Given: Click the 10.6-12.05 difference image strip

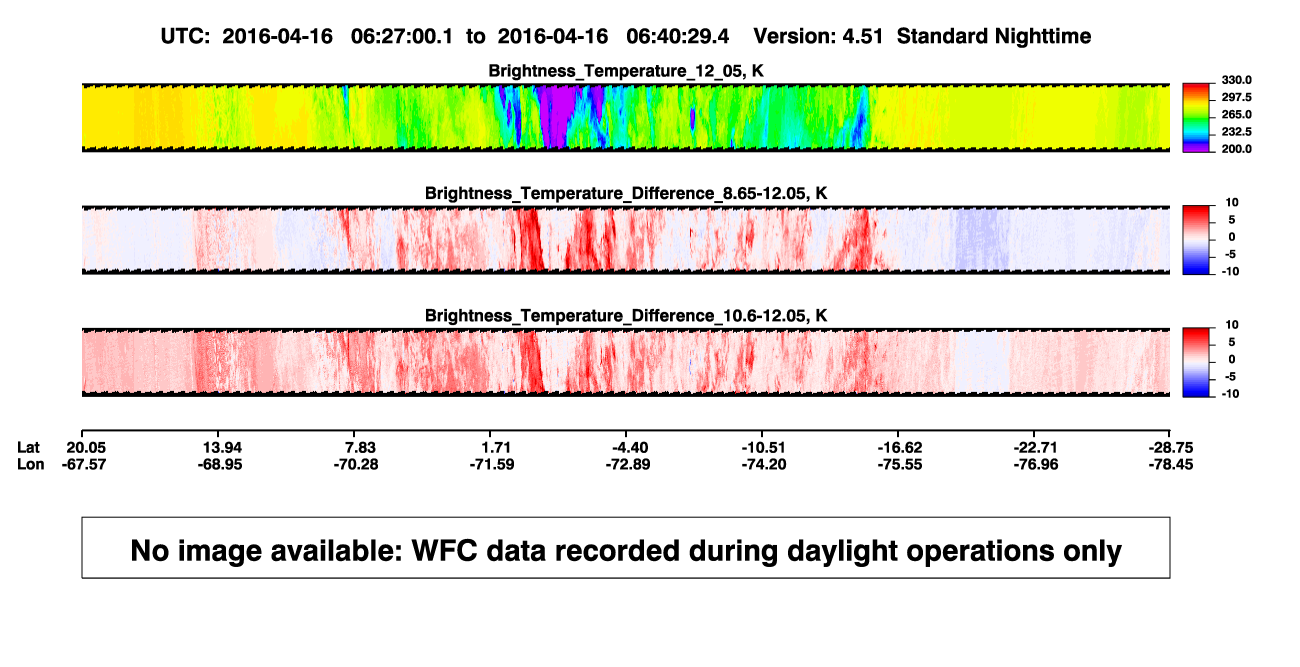Looking at the screenshot, I should pos(625,362).
